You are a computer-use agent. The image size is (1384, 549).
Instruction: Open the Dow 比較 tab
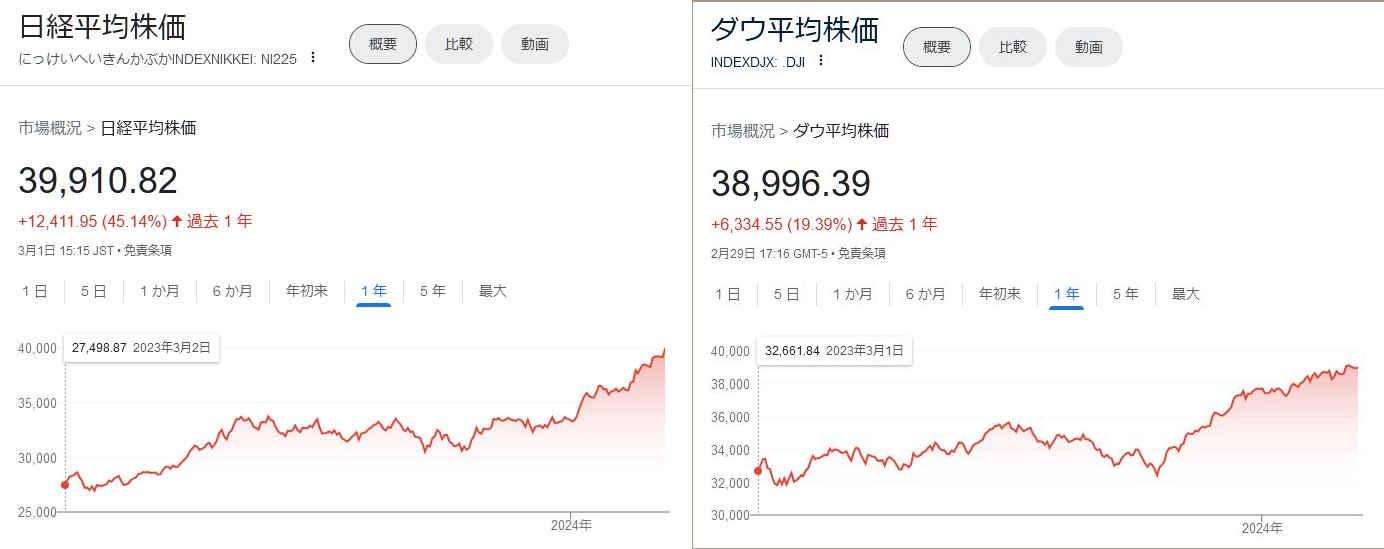1013,47
